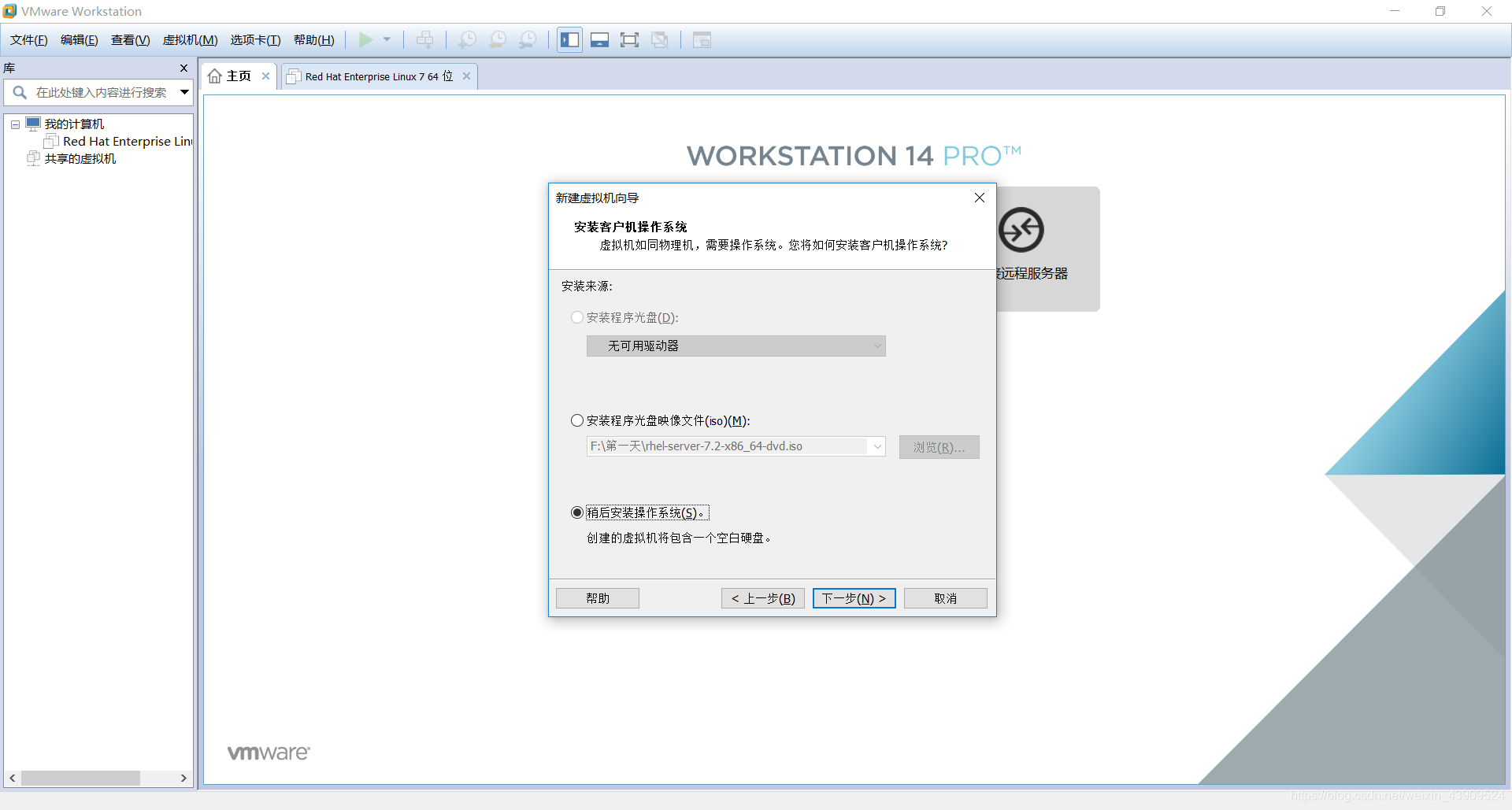Click the 取消 cancel button
The image size is (1512, 810).
point(946,598)
